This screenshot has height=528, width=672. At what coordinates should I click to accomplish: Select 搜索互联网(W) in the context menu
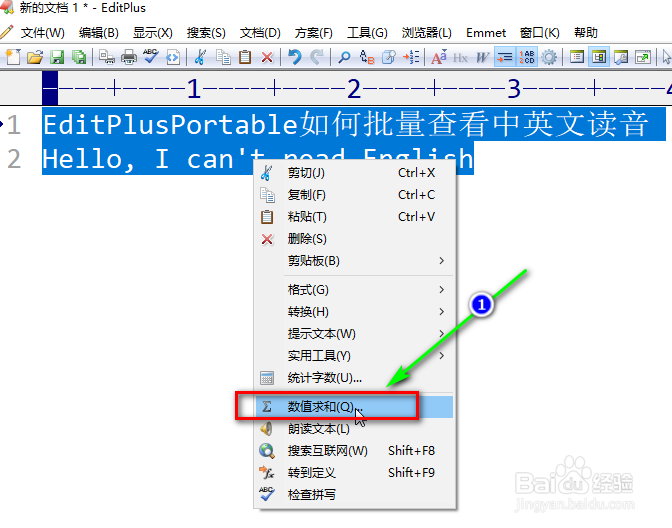(354, 450)
